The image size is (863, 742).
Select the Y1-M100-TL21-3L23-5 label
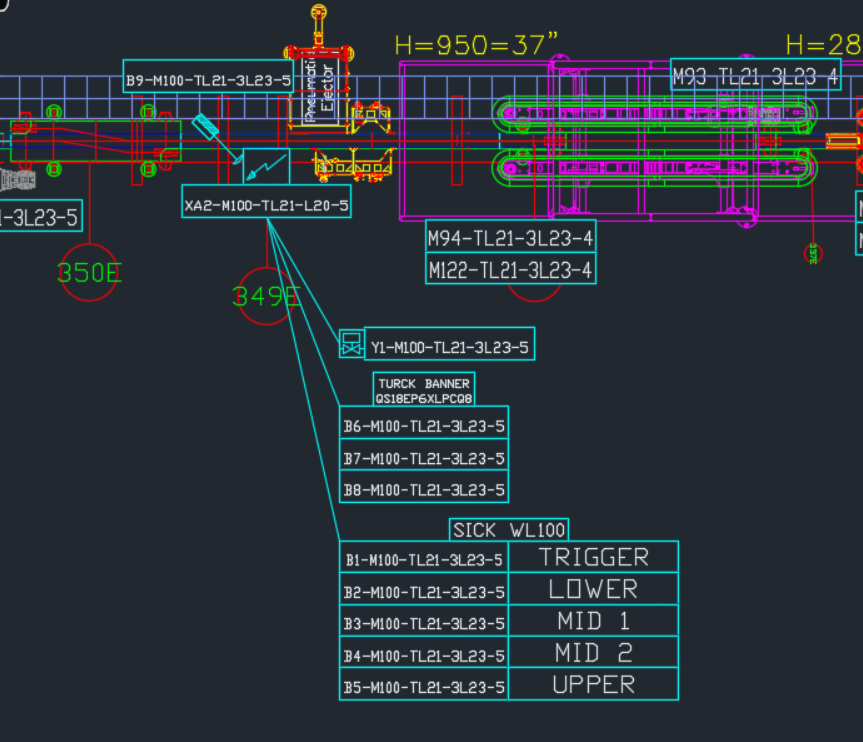pyautogui.click(x=449, y=344)
